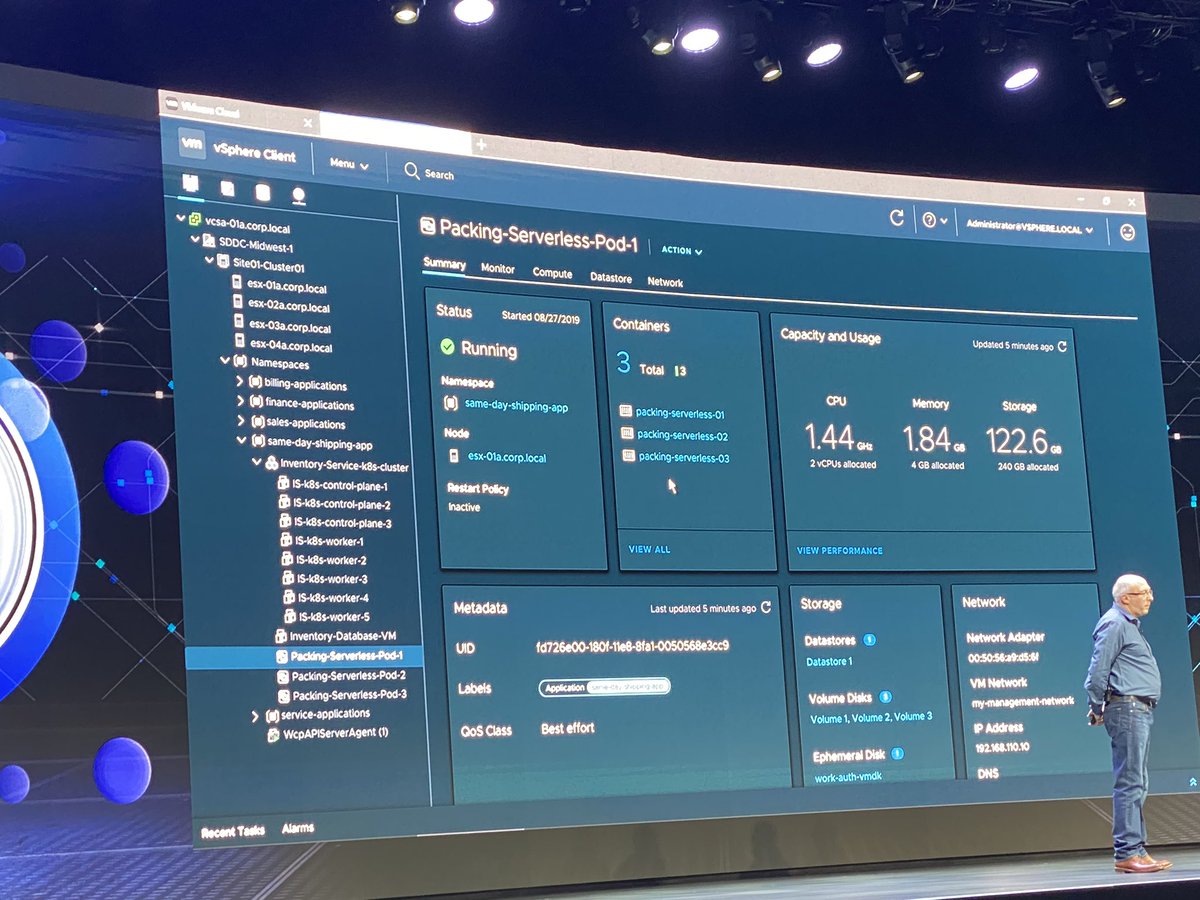Screen dimensions: 1200x900
Task: Click the Volume Disks info badge
Action: [x=885, y=696]
